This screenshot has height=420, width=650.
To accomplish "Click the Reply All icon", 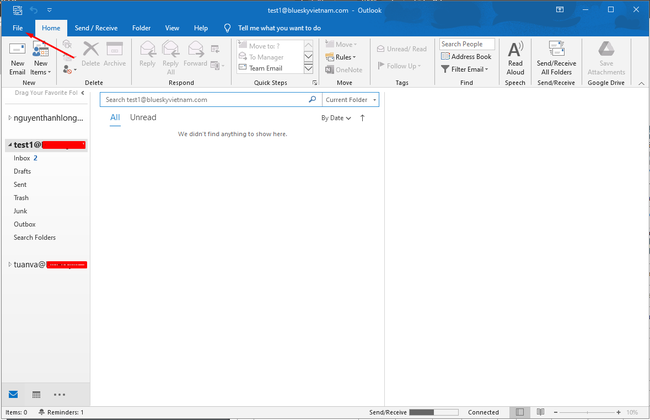I will (170, 58).
